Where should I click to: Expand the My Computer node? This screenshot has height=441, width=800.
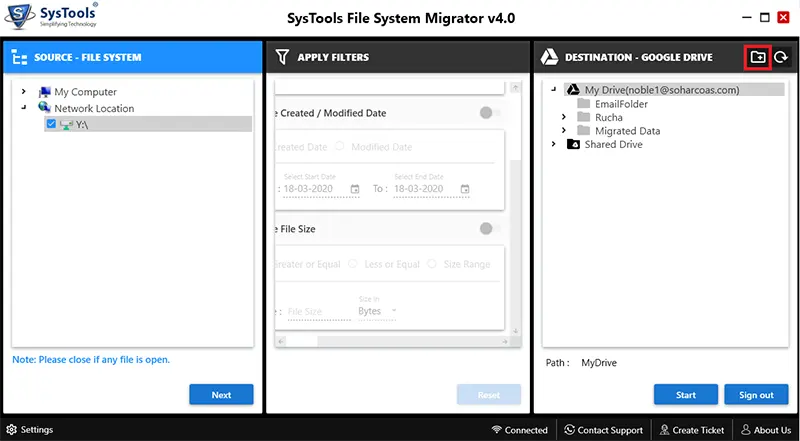pyautogui.click(x=23, y=92)
